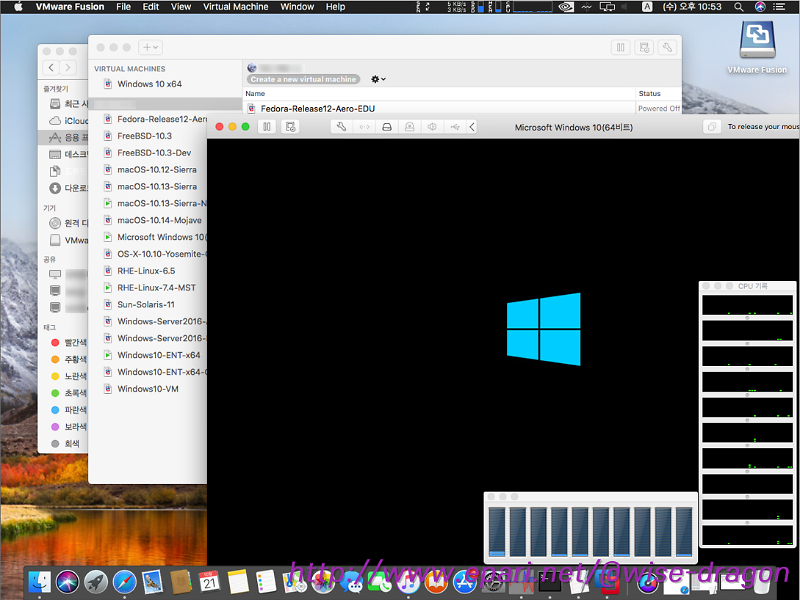Viewport: 800px width, 600px height.
Task: Click library window settings wrench
Action: [667, 47]
